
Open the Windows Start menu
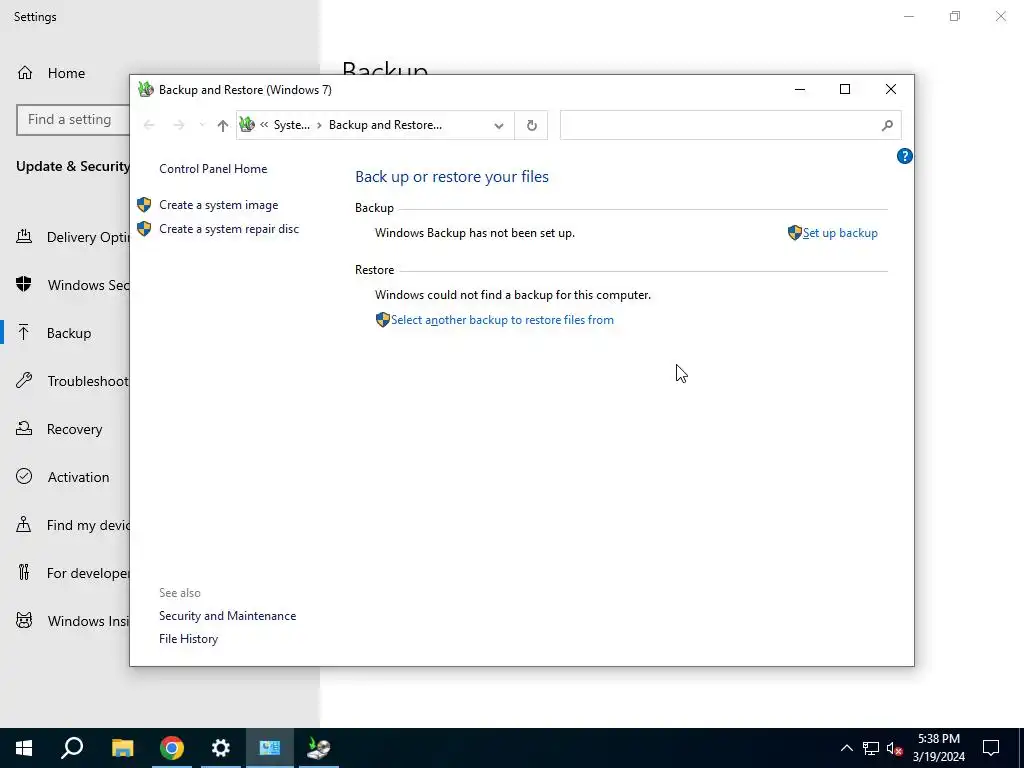24,748
